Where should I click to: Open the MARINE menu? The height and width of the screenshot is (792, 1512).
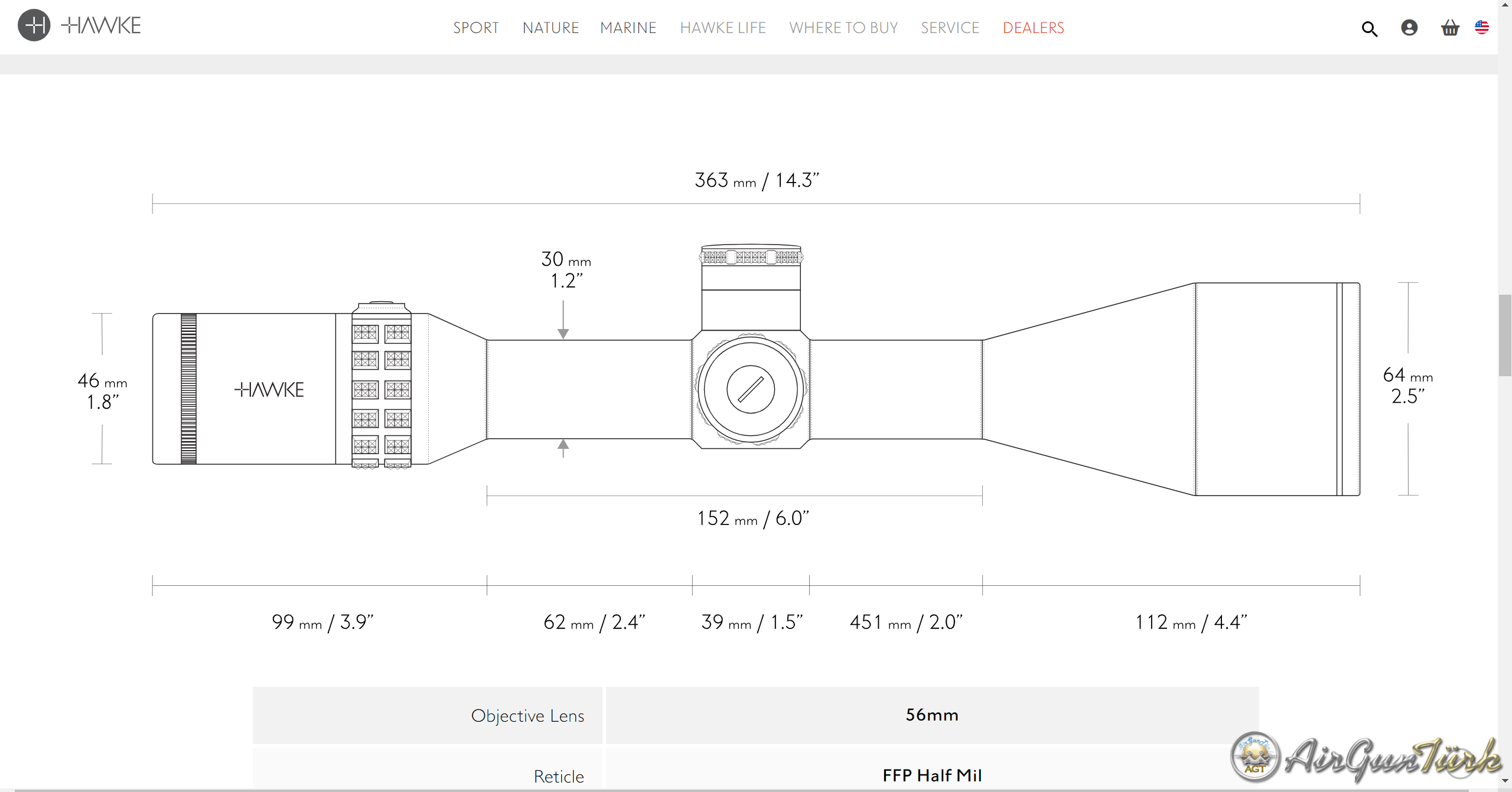[628, 28]
